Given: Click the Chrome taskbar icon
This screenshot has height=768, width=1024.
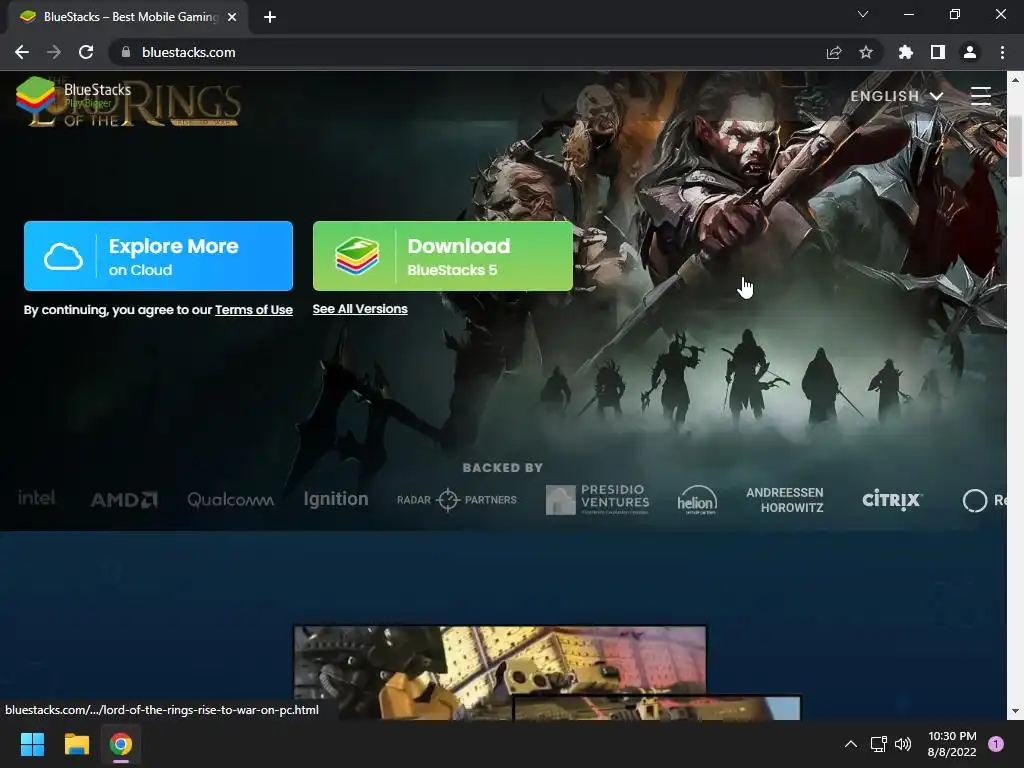Looking at the screenshot, I should tap(121, 744).
